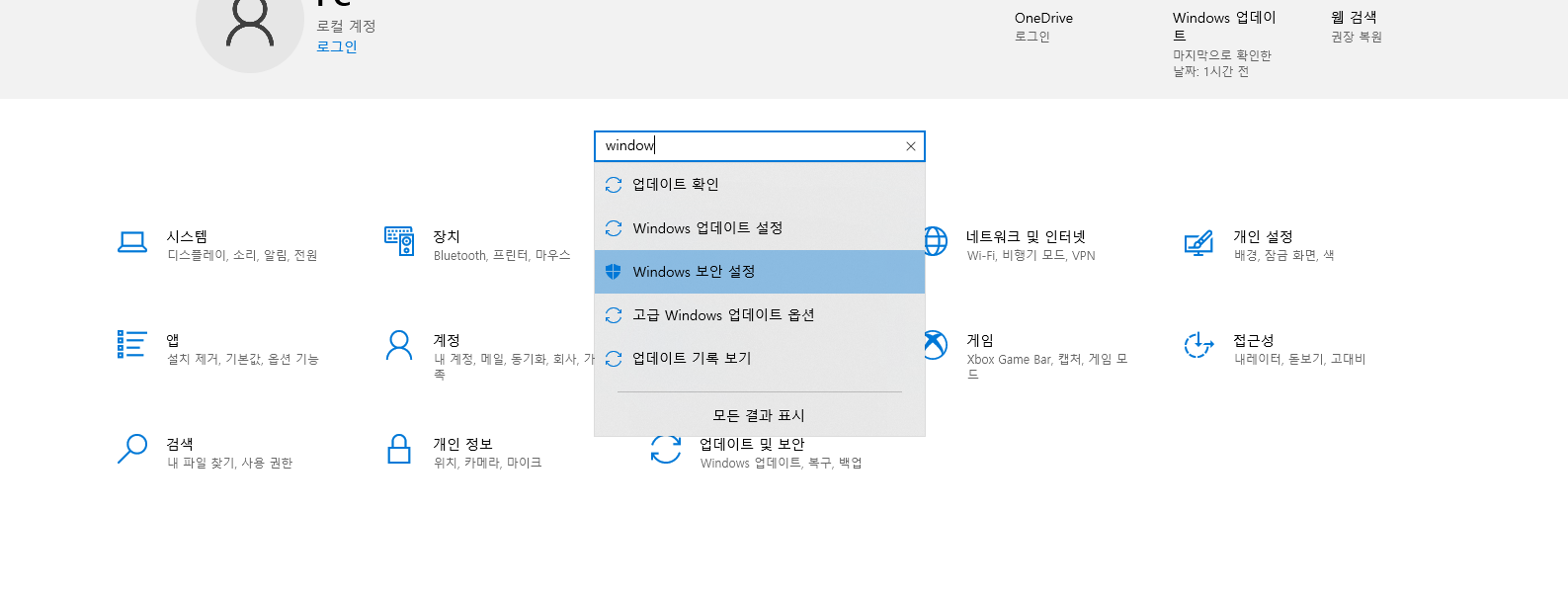Choose Windows 보안 설정 suggestion
Screen dimensions: 1568x600
pos(760,272)
